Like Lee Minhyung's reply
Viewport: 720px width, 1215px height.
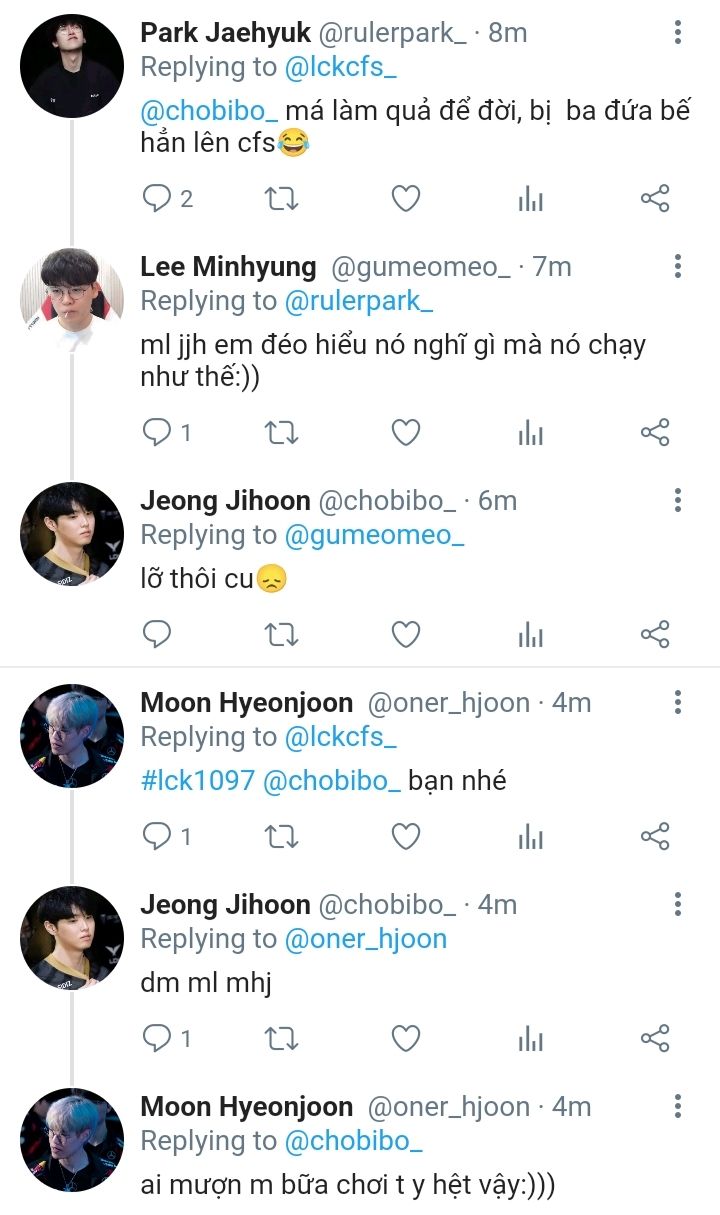coord(405,433)
